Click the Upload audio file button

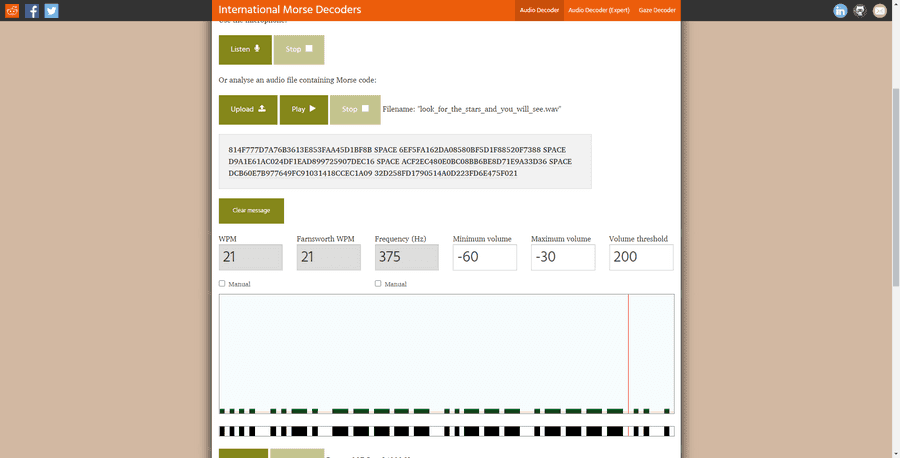coord(248,109)
